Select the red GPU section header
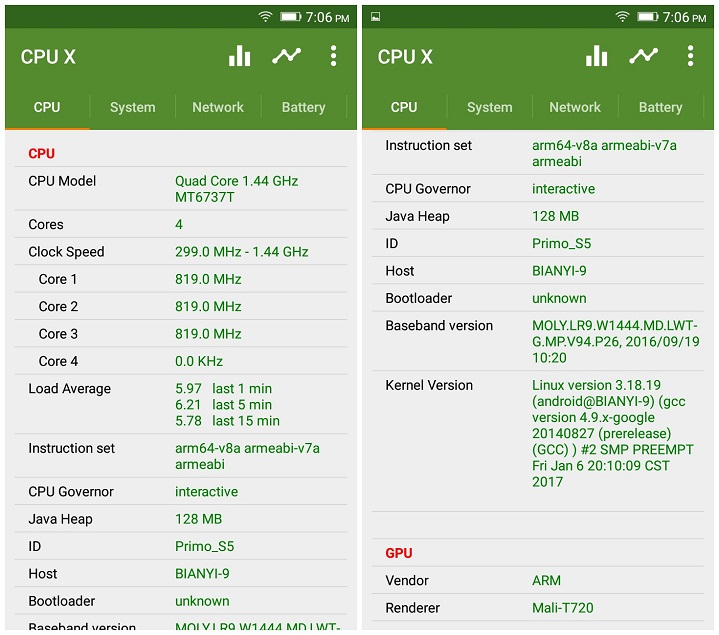The width and height of the screenshot is (719, 635). pos(399,553)
